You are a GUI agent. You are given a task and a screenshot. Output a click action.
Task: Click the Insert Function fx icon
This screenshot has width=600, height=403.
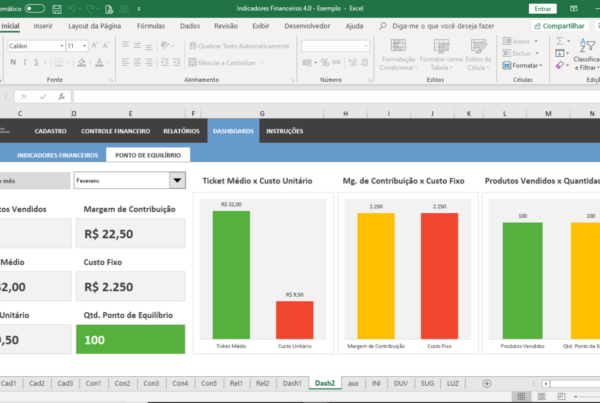62,96
